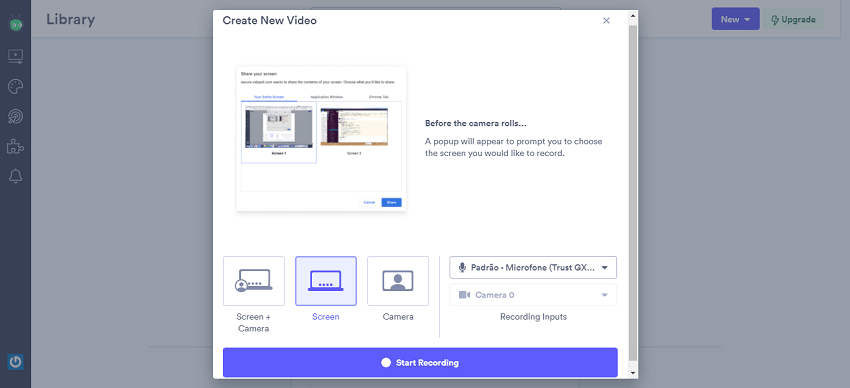Select the Screen recording mode
Image resolution: width=850 pixels, height=388 pixels.
[326, 281]
